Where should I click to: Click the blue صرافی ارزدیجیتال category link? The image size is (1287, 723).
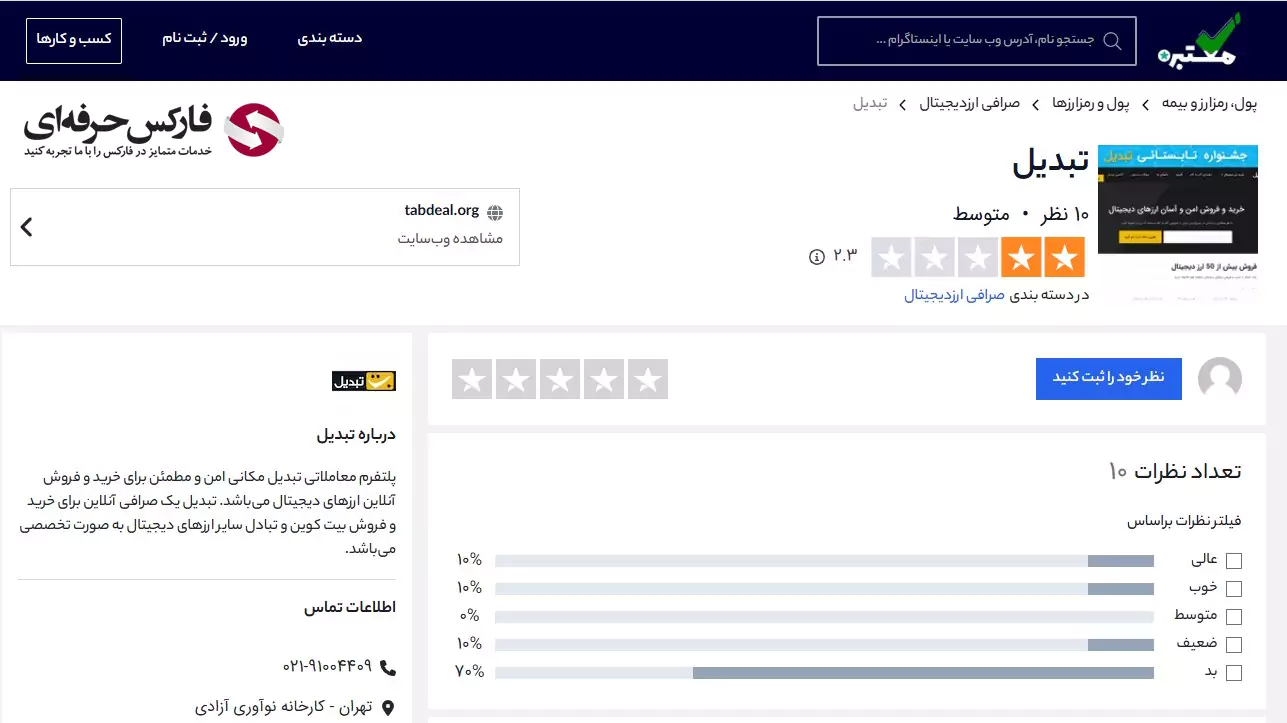[x=954, y=295]
